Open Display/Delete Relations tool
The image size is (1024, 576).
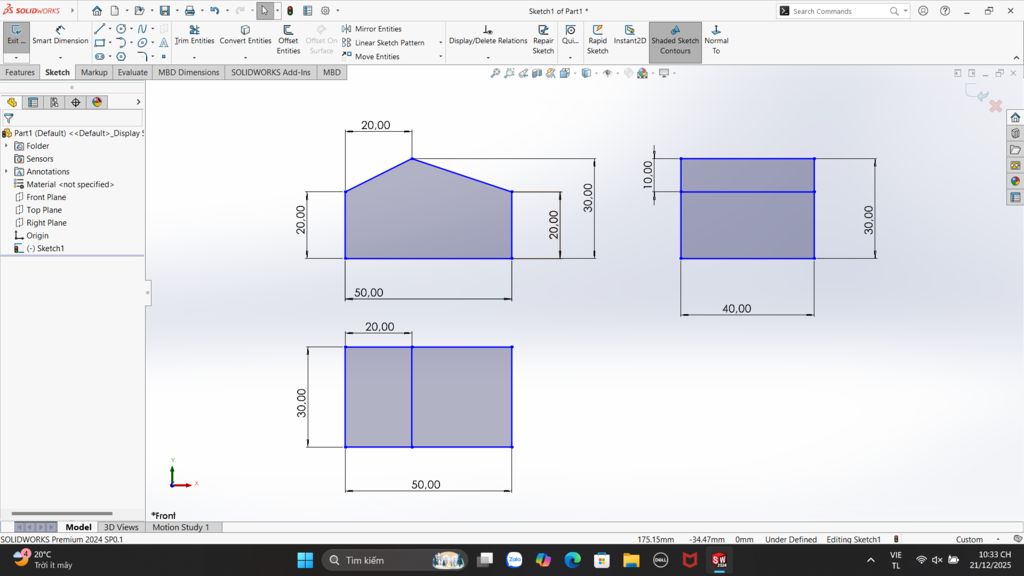tap(488, 35)
